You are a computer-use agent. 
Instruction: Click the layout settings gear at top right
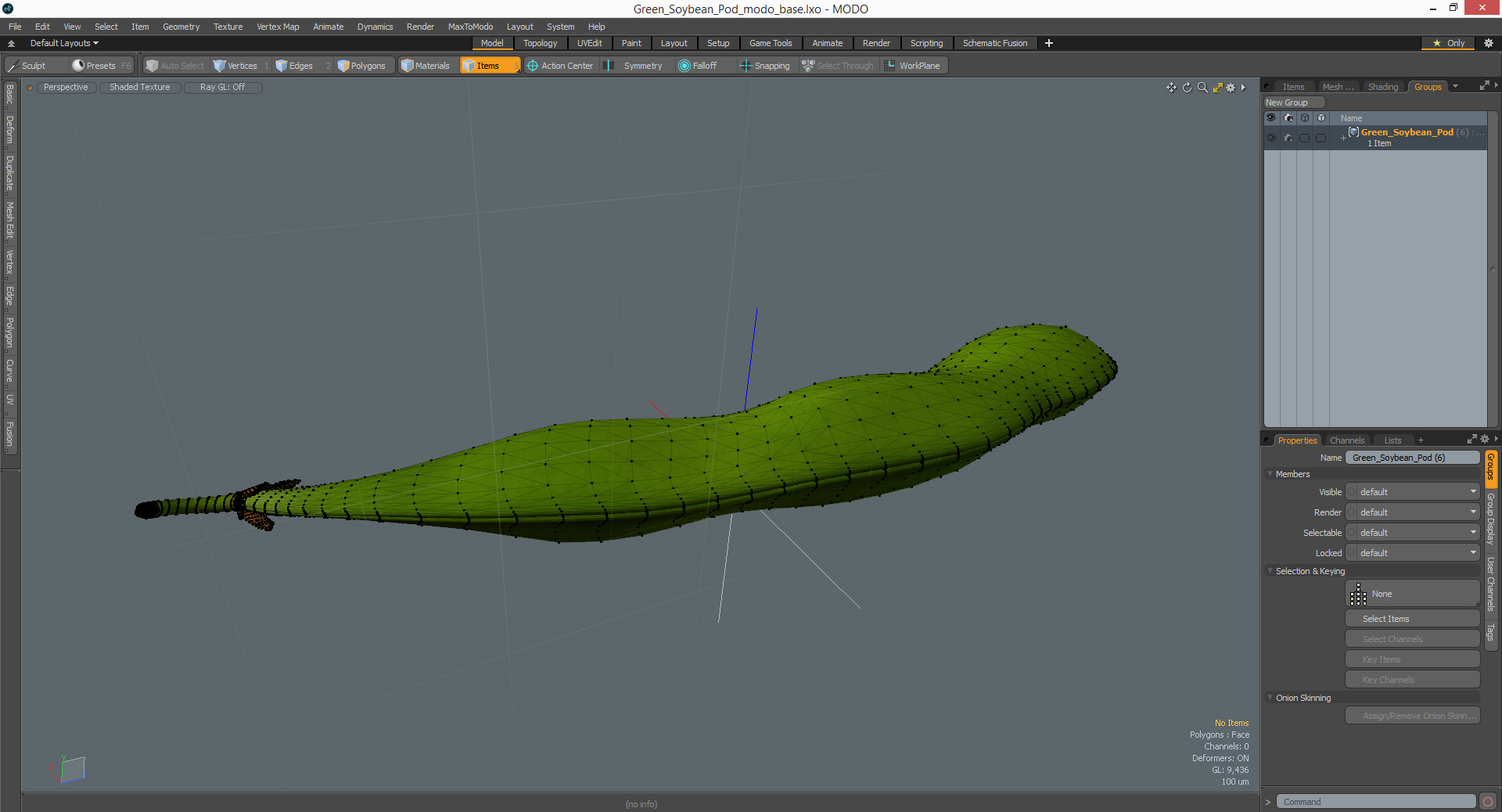click(x=1489, y=43)
